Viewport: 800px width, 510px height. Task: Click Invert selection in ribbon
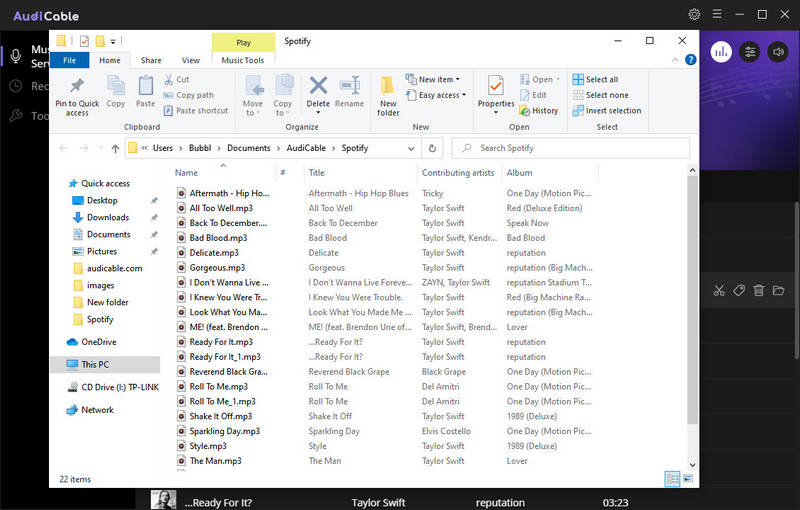coord(607,111)
